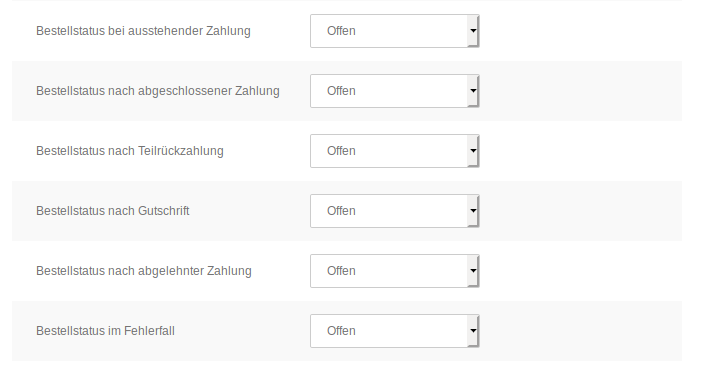Click the 'Bestellstatus nach Gutschrift' label text
702x367 pixels.
[113, 211]
